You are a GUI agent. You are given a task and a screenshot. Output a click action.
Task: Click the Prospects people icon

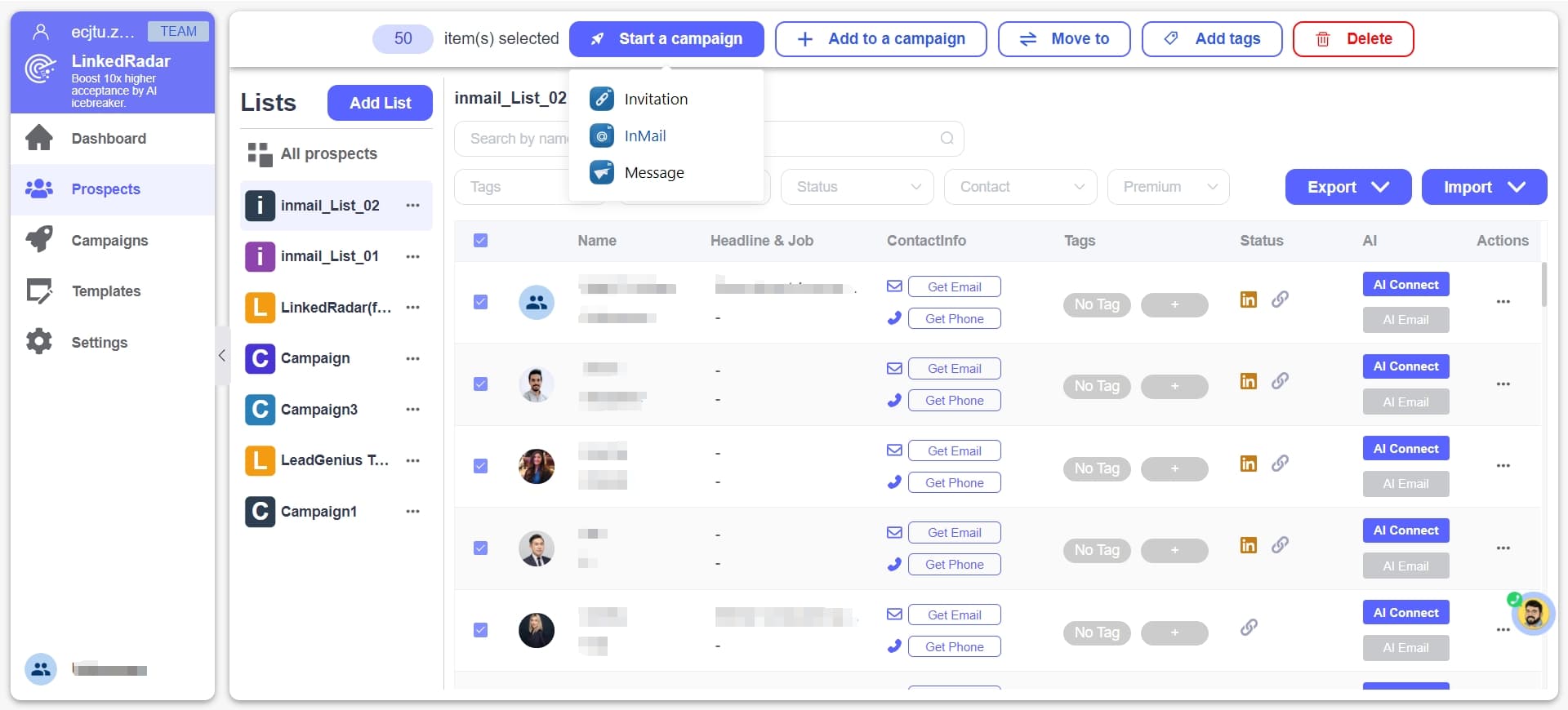(39, 189)
